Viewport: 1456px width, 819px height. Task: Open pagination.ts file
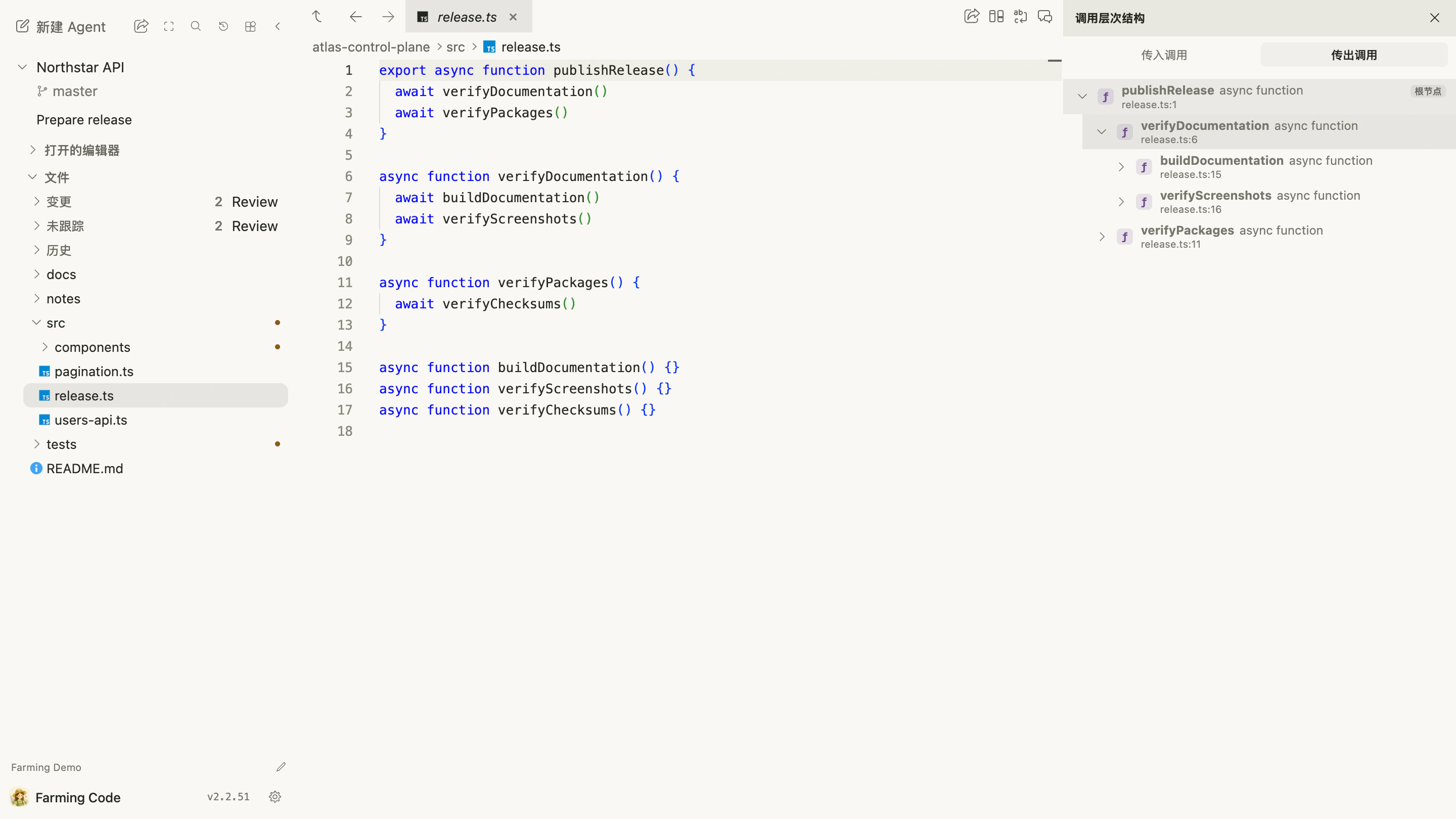point(94,372)
